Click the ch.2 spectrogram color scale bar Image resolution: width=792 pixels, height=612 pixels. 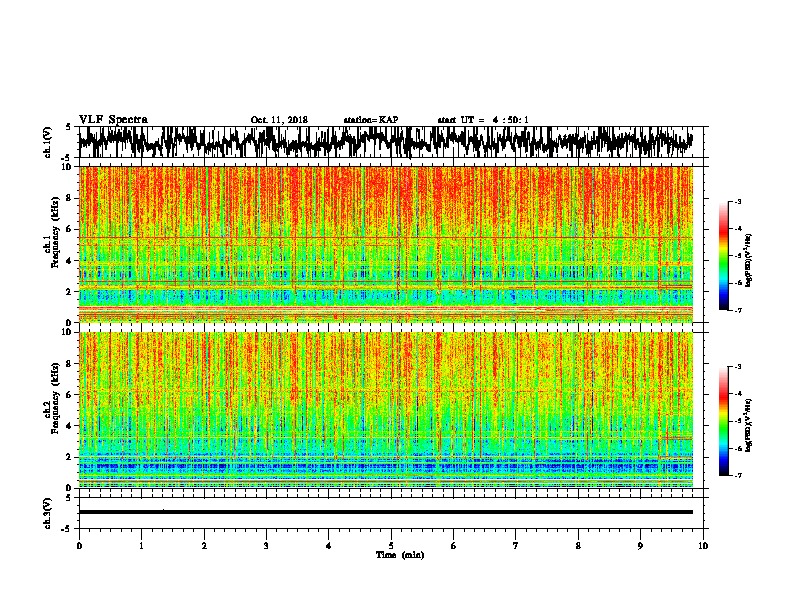click(x=724, y=421)
